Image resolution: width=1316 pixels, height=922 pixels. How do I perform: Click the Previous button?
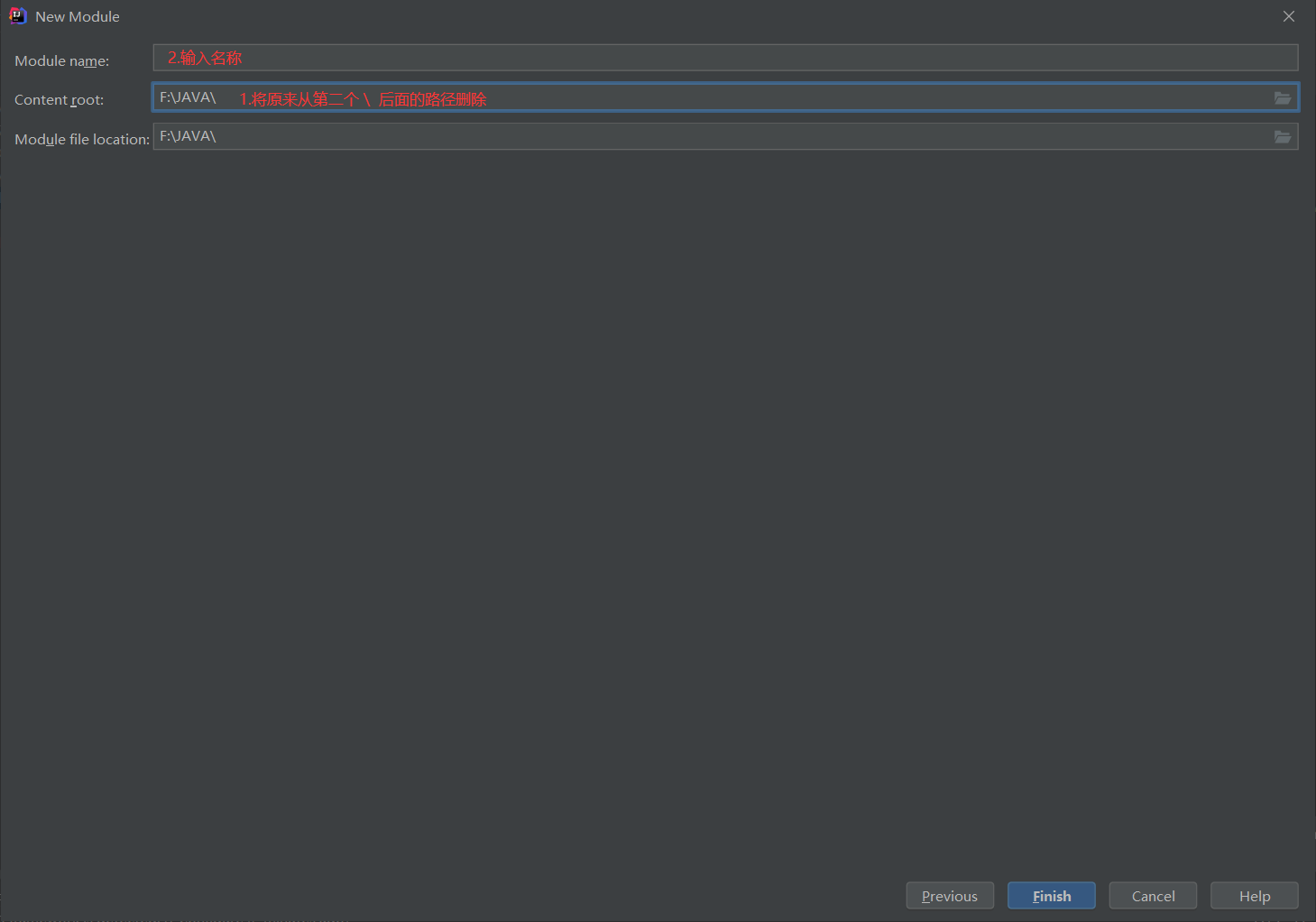coord(950,896)
